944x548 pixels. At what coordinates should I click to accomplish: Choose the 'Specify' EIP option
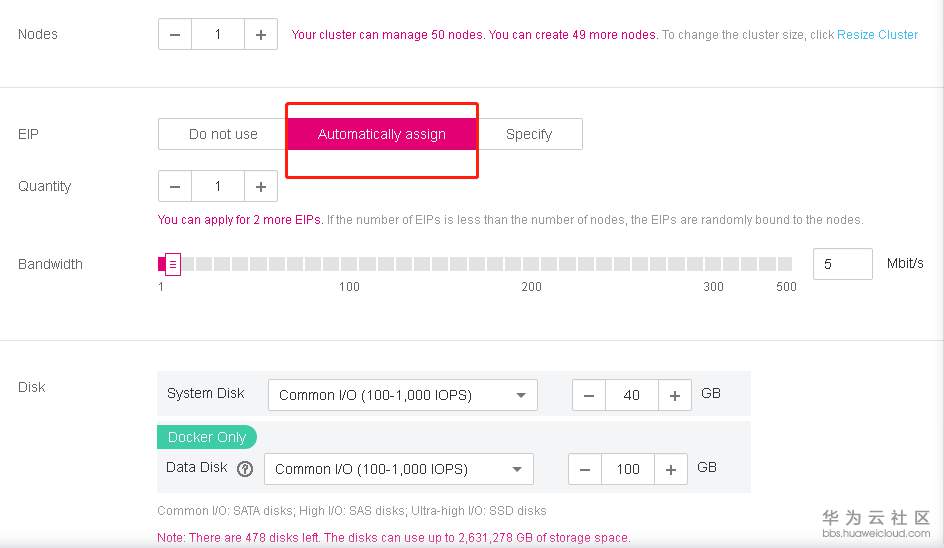click(529, 134)
